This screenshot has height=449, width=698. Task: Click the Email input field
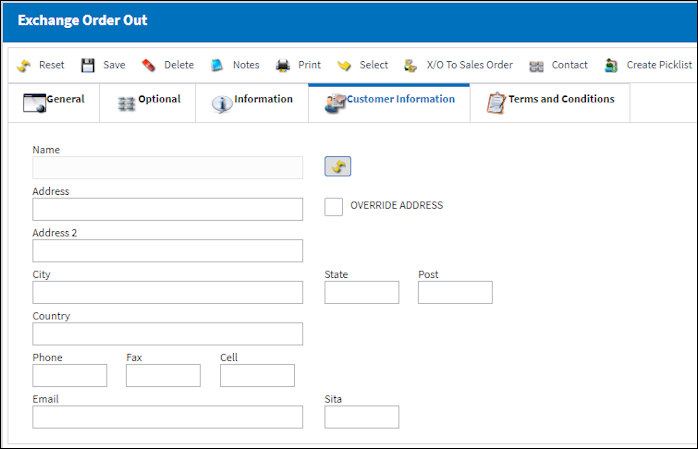pyautogui.click(x=167, y=417)
